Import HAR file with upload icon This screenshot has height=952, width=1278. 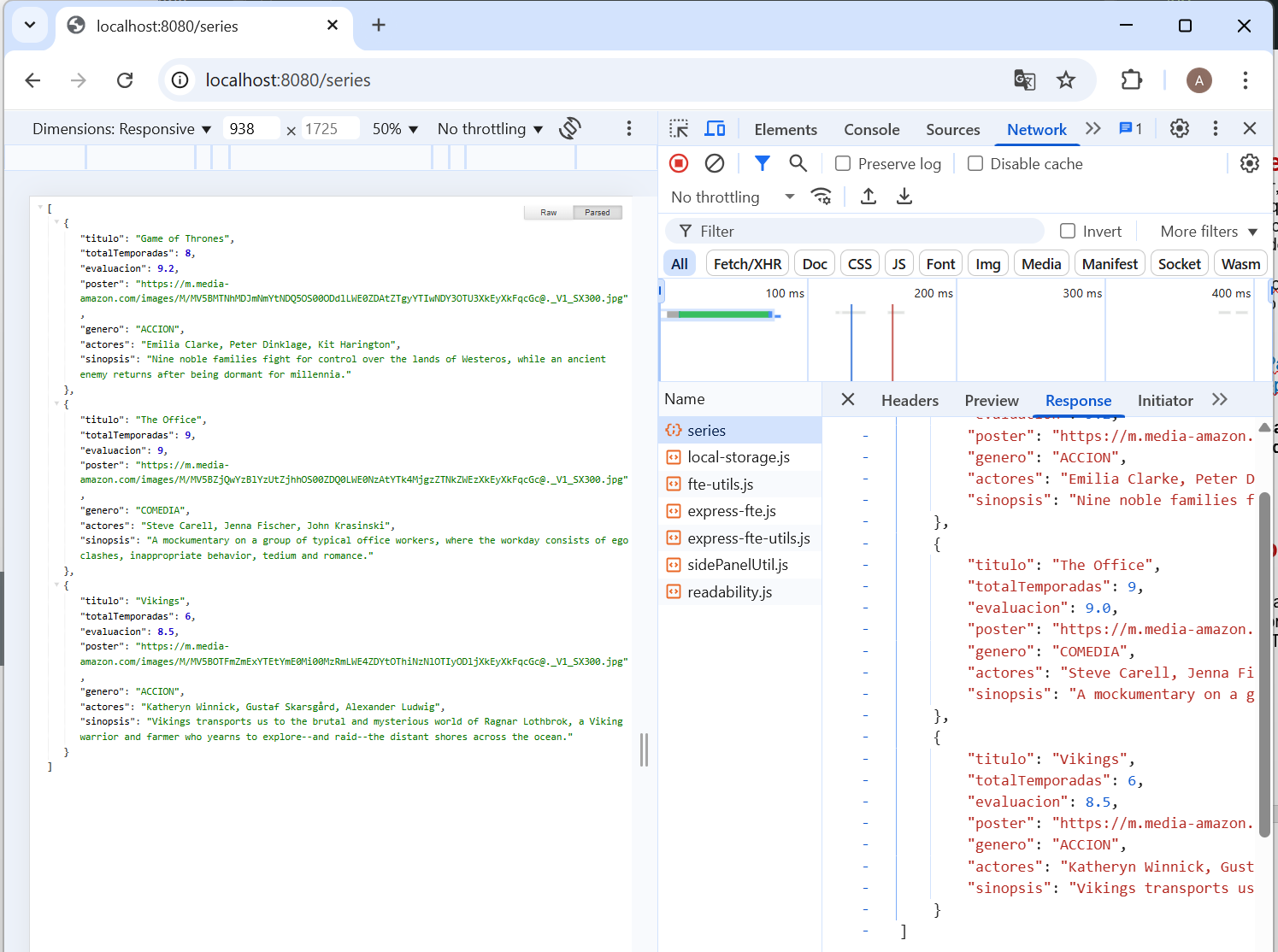(x=869, y=197)
